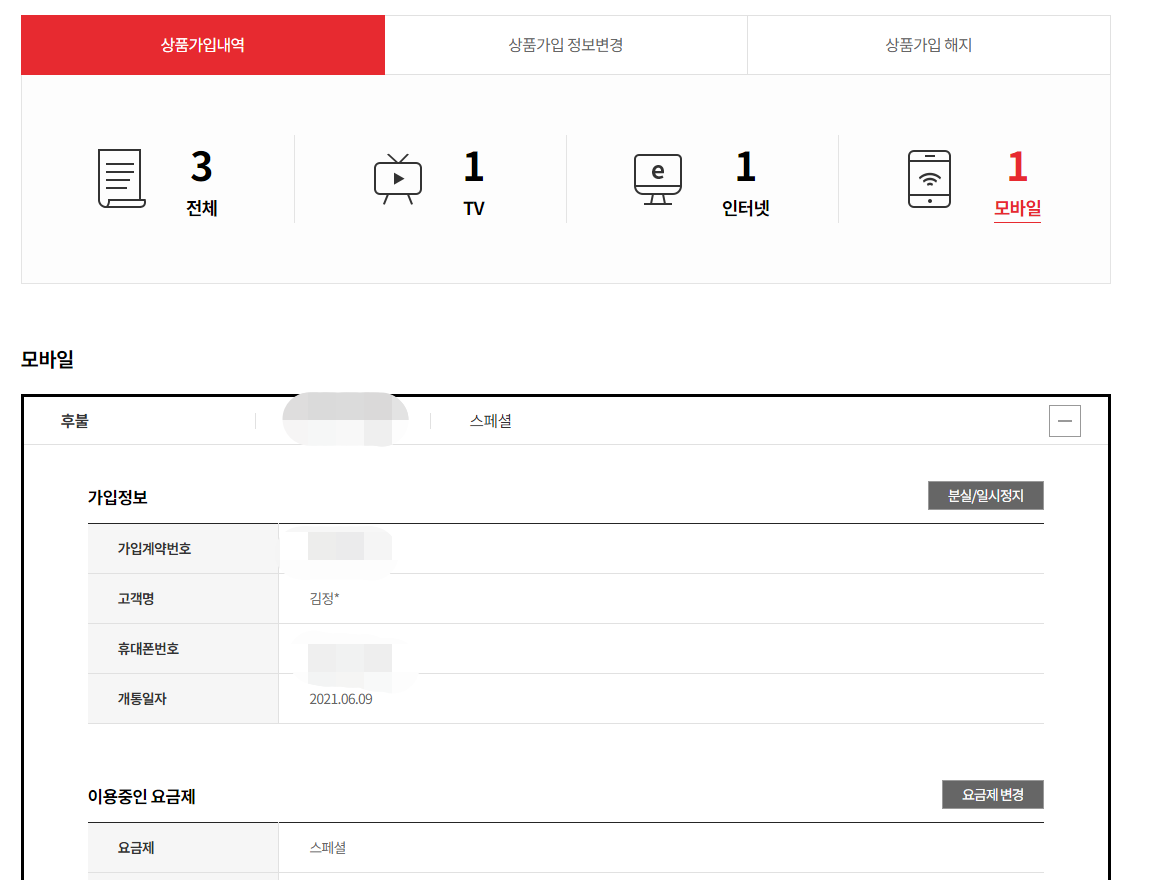The image size is (1152, 880).
Task: Click the 요금제 변경 button
Action: click(993, 795)
